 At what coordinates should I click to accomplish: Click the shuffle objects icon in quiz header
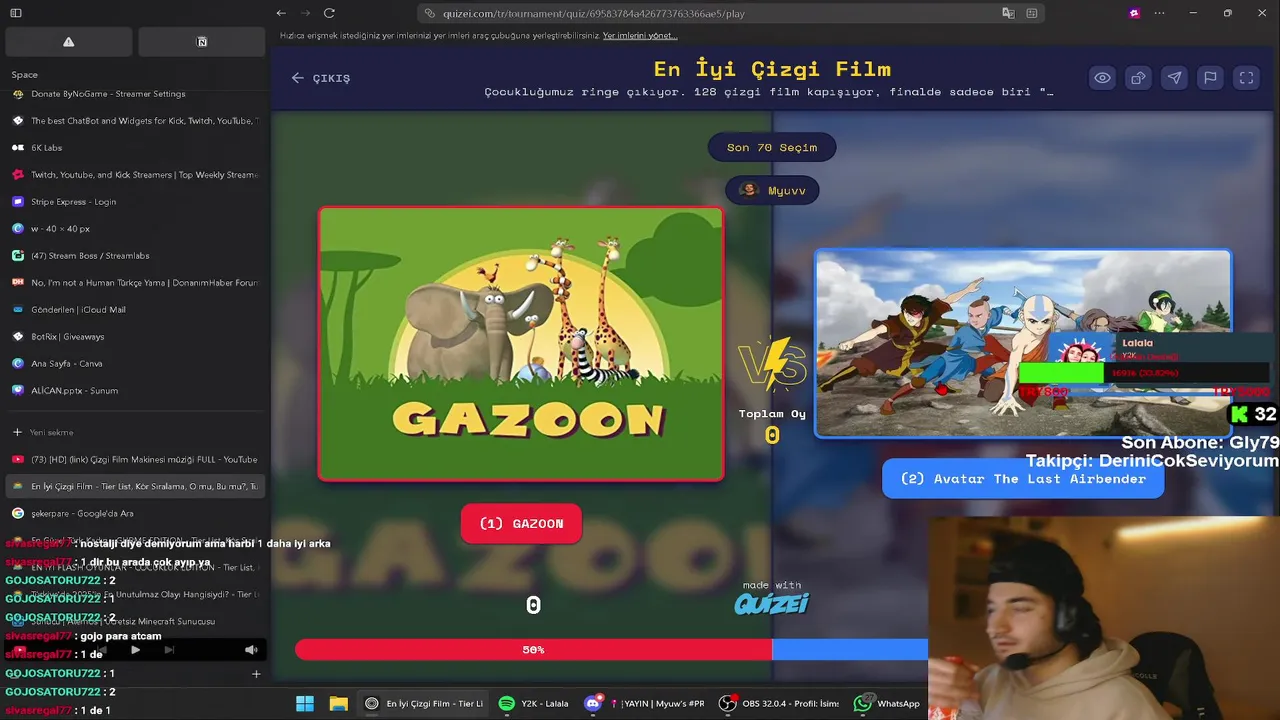click(x=1138, y=77)
